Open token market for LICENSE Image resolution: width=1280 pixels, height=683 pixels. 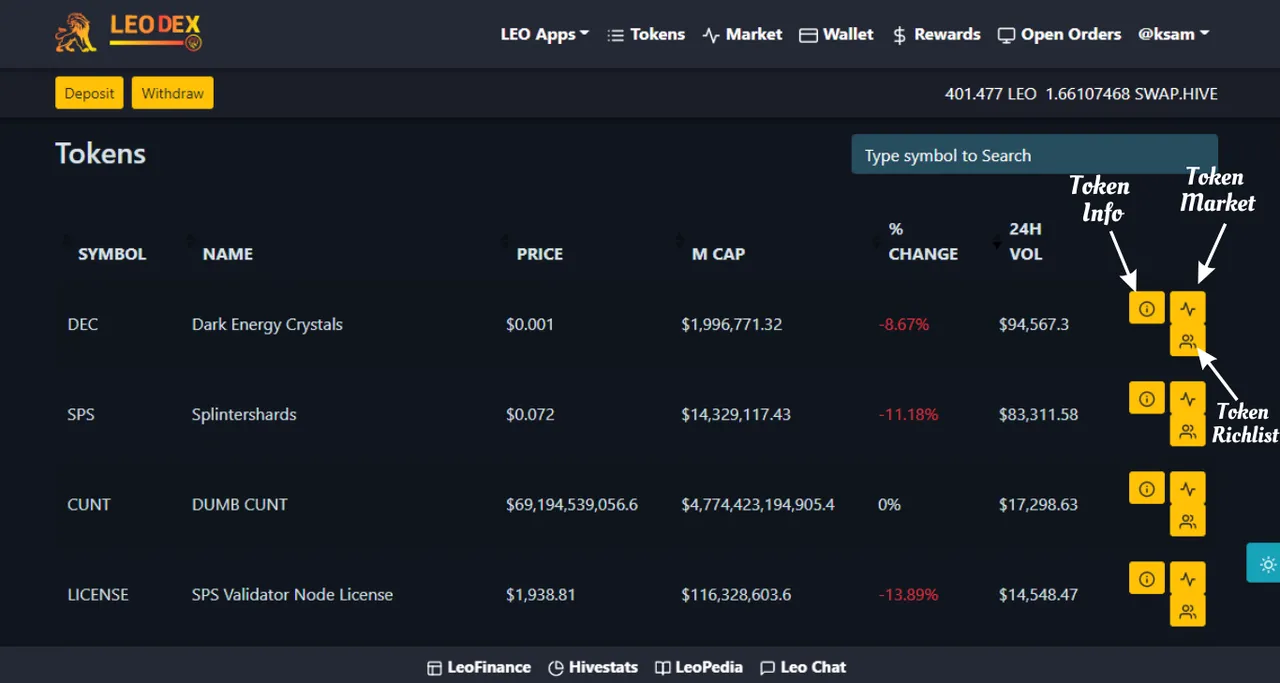pyautogui.click(x=1187, y=578)
